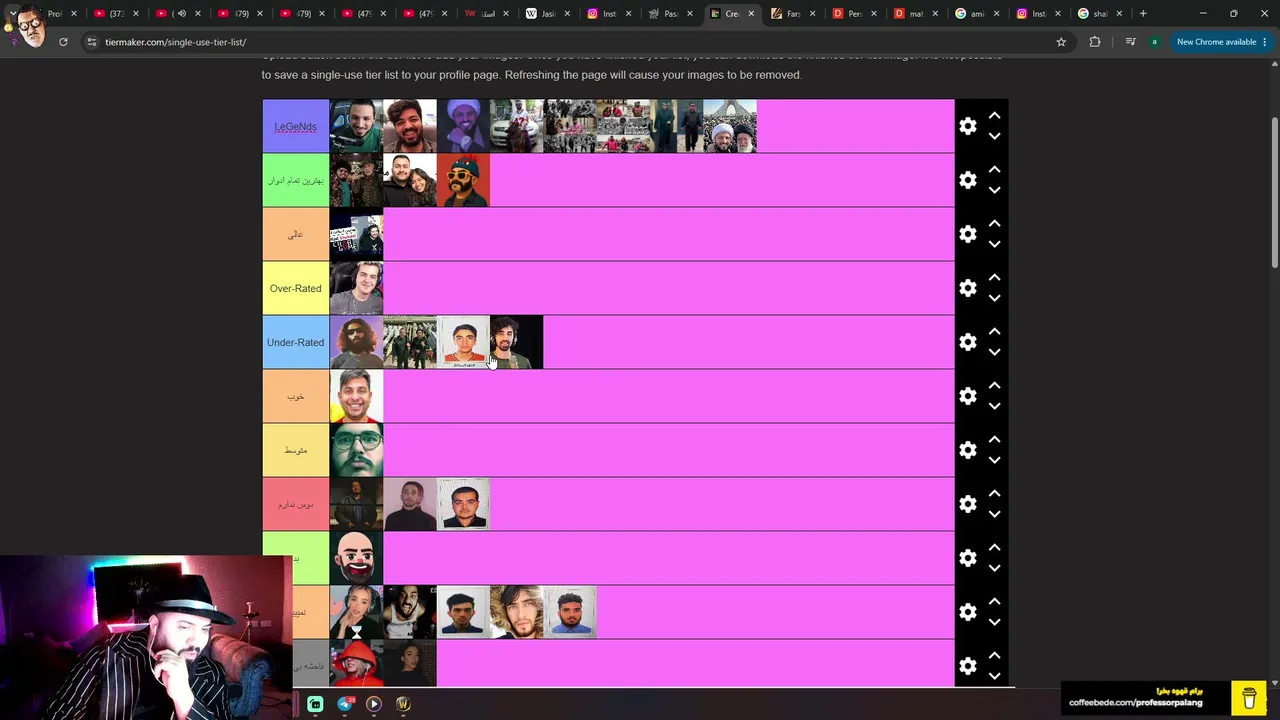
Task: Switch to the Pers tab
Action: point(852,14)
